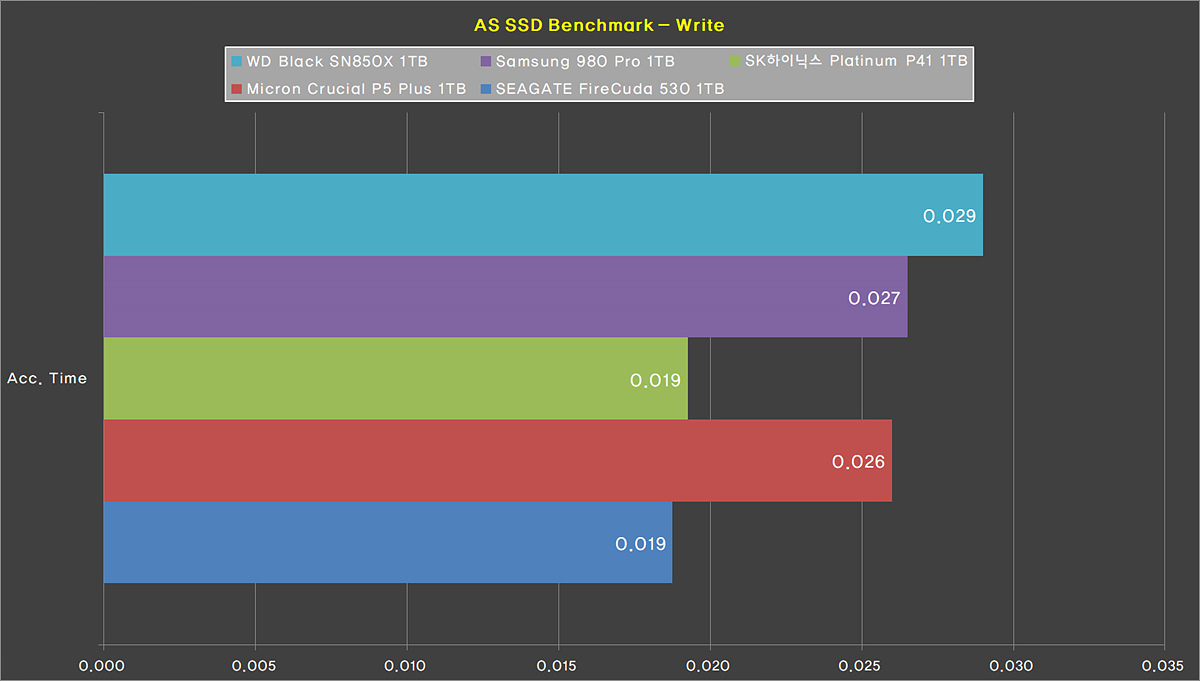The height and width of the screenshot is (681, 1200).
Task: Select the WD Black SN850X 1TB legend swatch
Action: [236, 62]
